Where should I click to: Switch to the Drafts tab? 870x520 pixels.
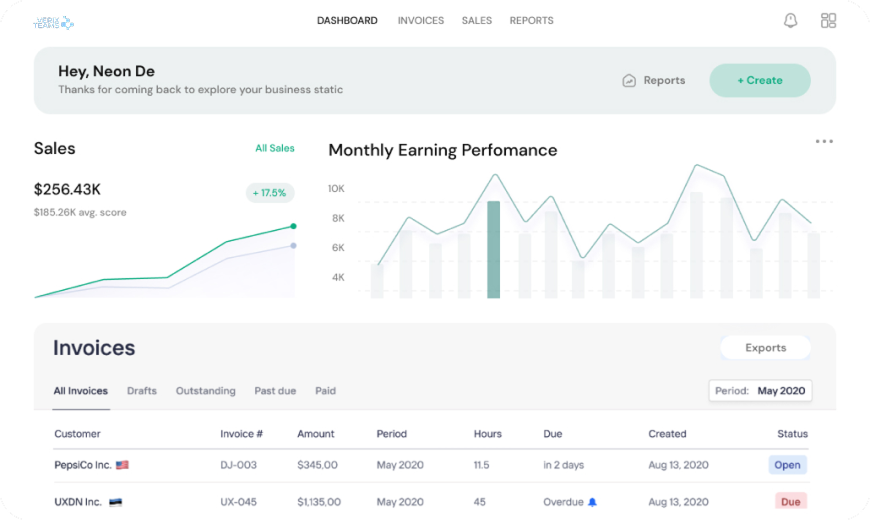tap(142, 391)
